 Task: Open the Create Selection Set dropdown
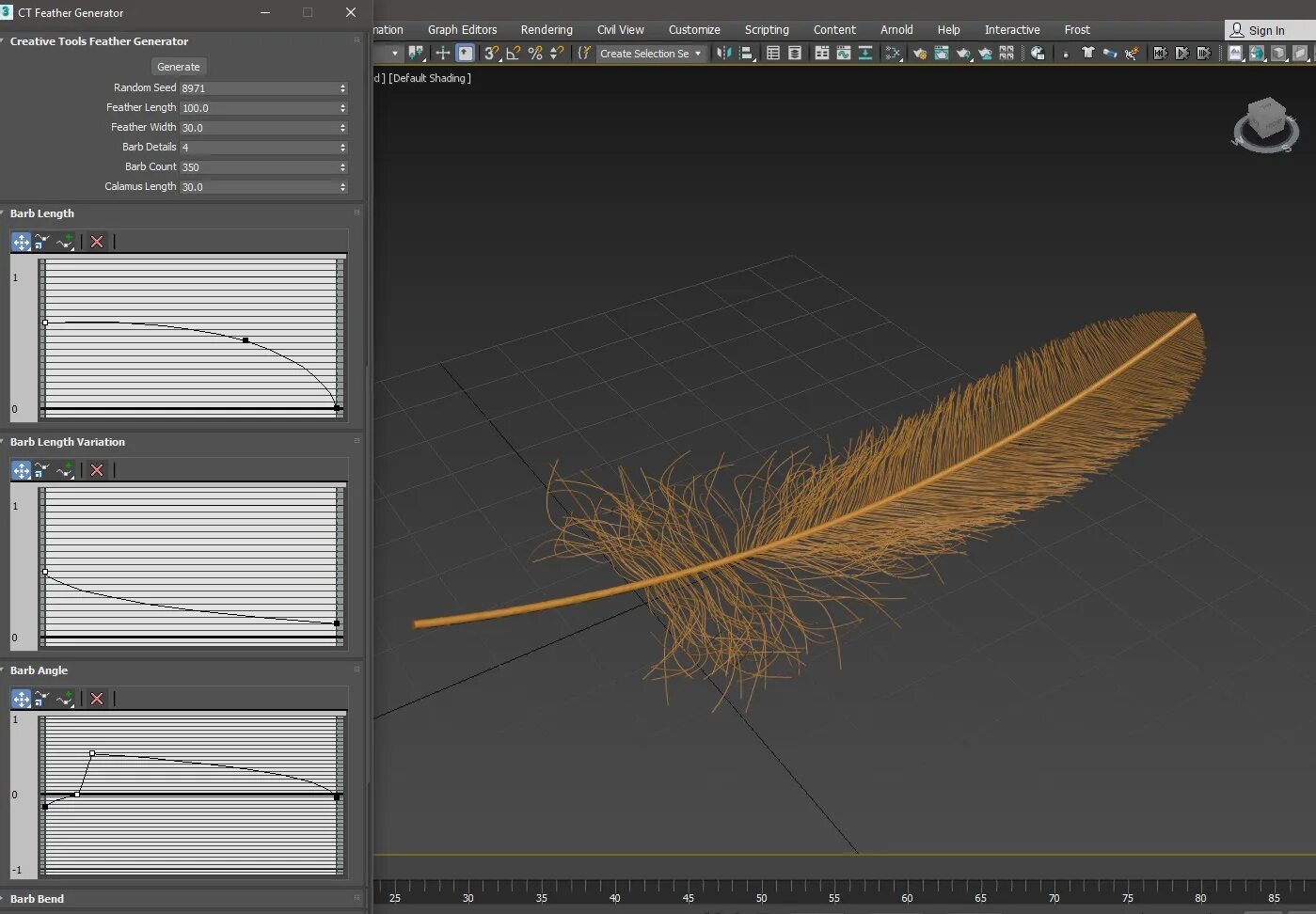pos(651,54)
